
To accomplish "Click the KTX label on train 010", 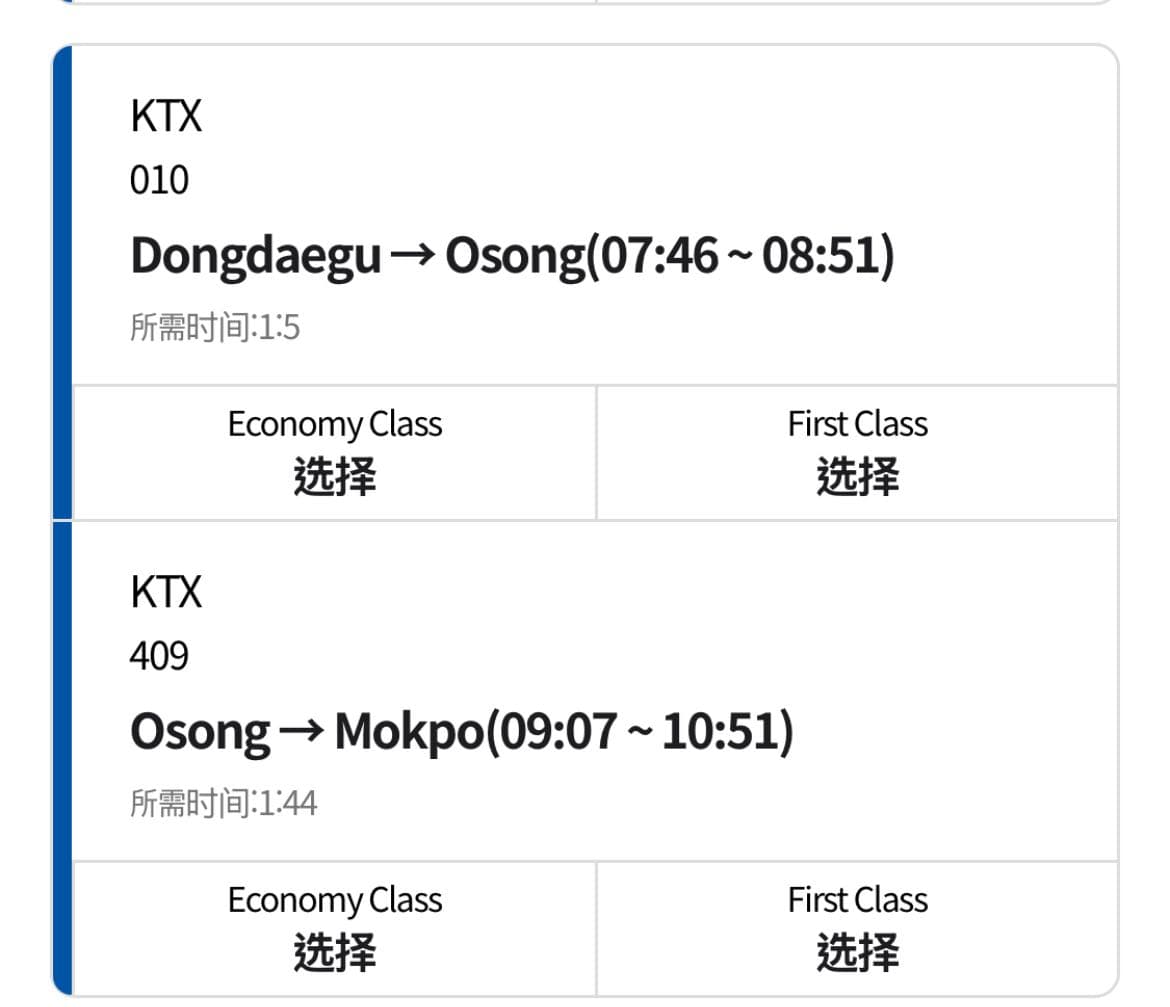I will pos(166,116).
